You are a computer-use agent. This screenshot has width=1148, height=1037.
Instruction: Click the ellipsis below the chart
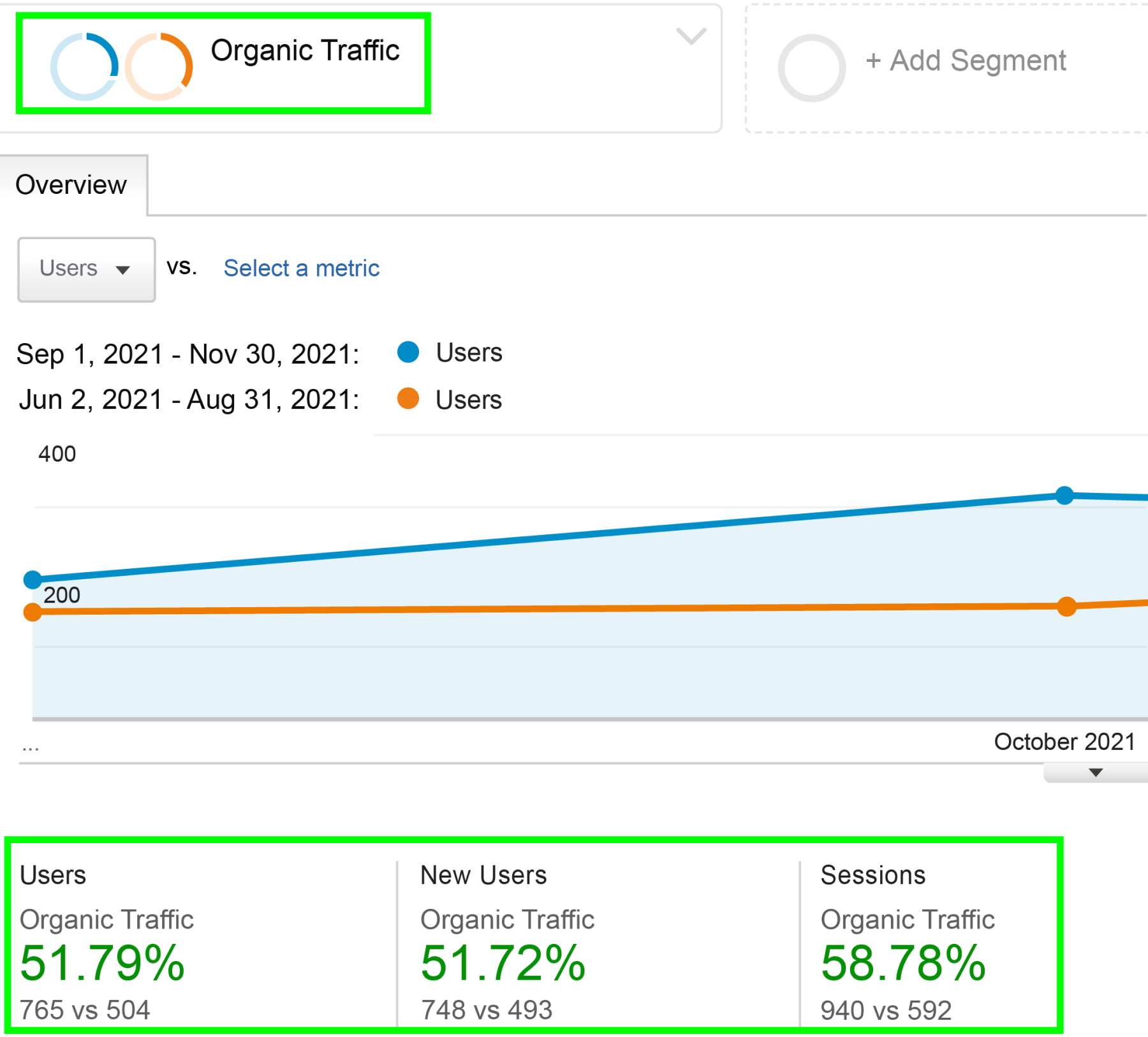coord(31,747)
